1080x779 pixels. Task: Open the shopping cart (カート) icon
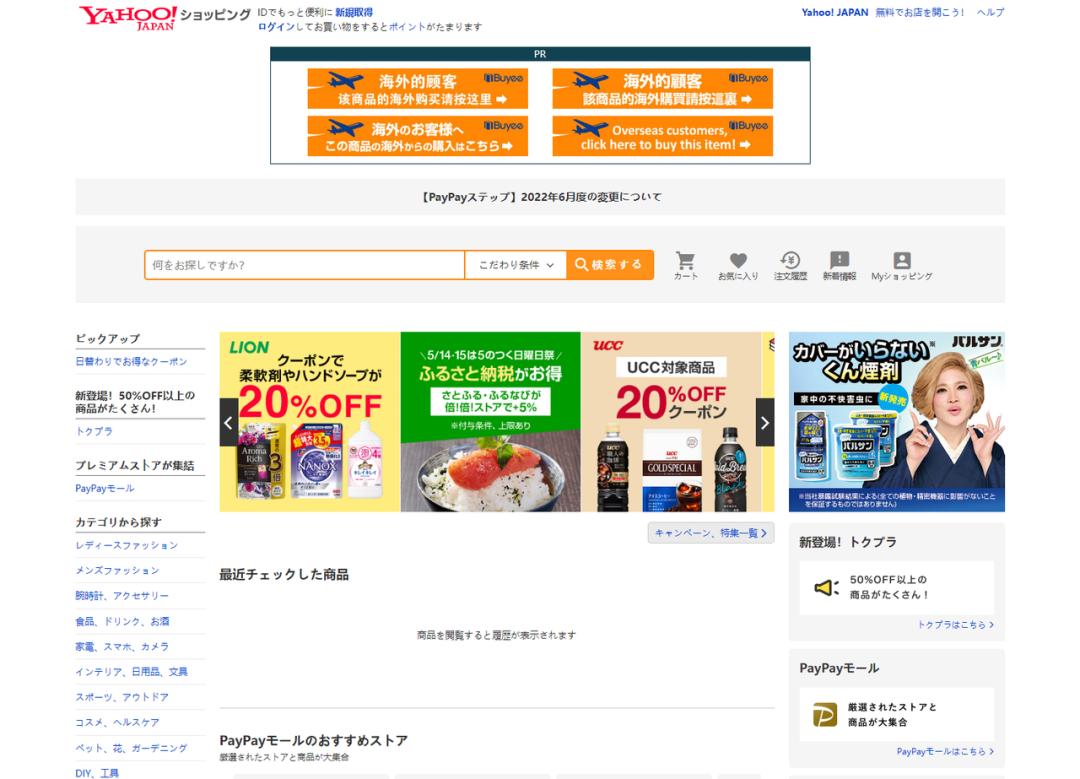[x=685, y=265]
